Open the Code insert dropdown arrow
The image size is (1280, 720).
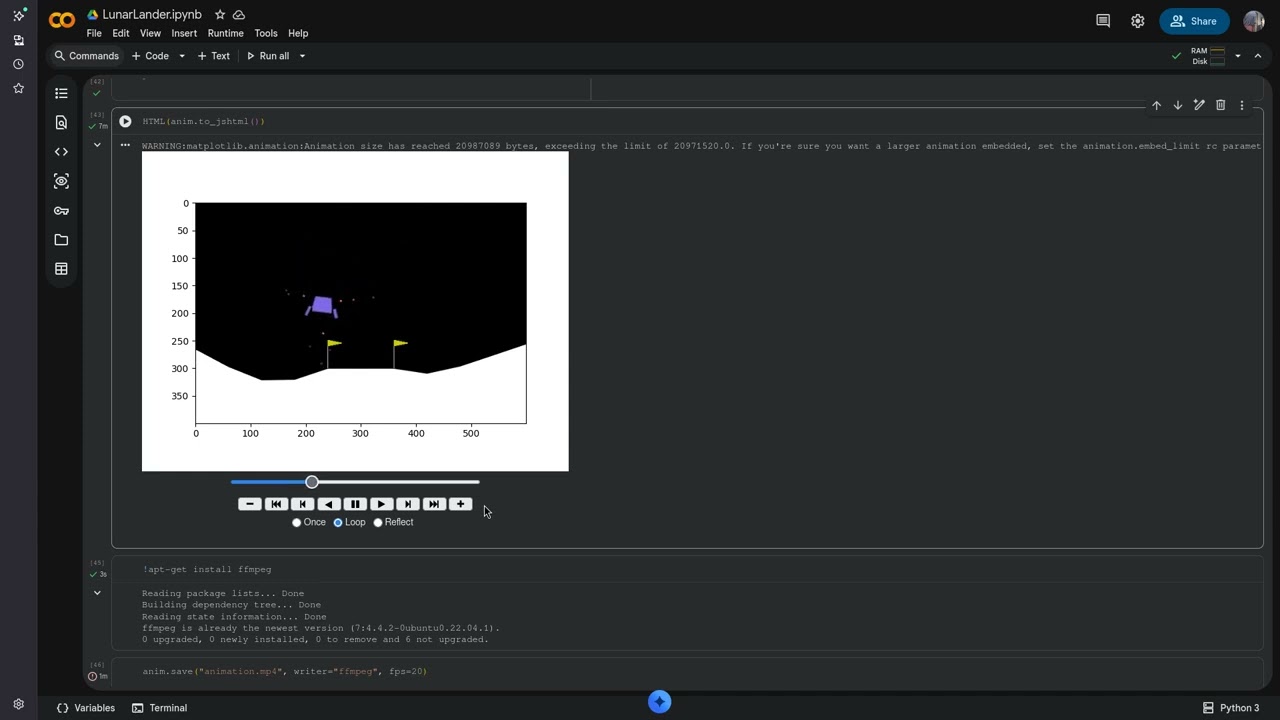click(181, 56)
